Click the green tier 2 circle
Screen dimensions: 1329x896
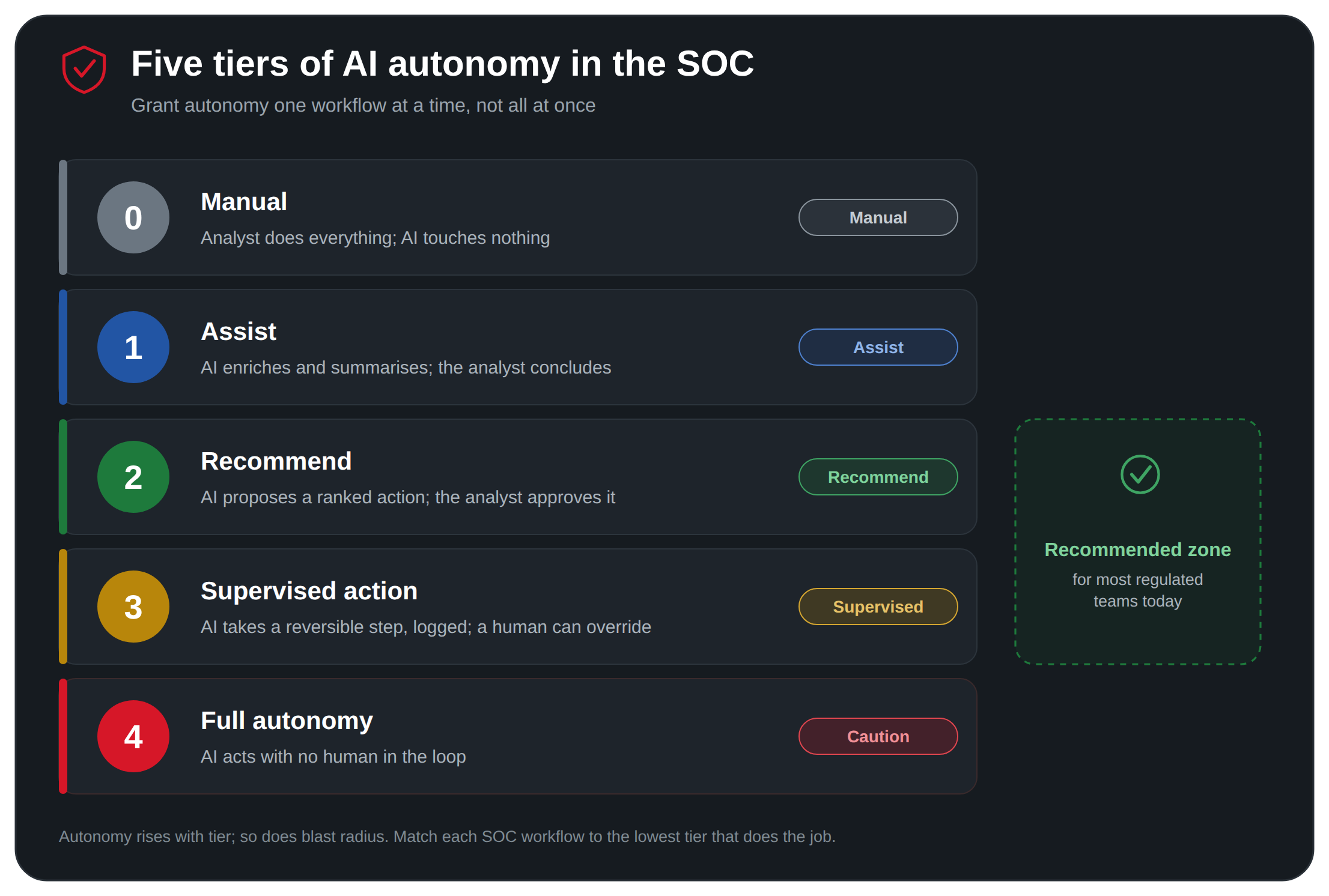(133, 477)
